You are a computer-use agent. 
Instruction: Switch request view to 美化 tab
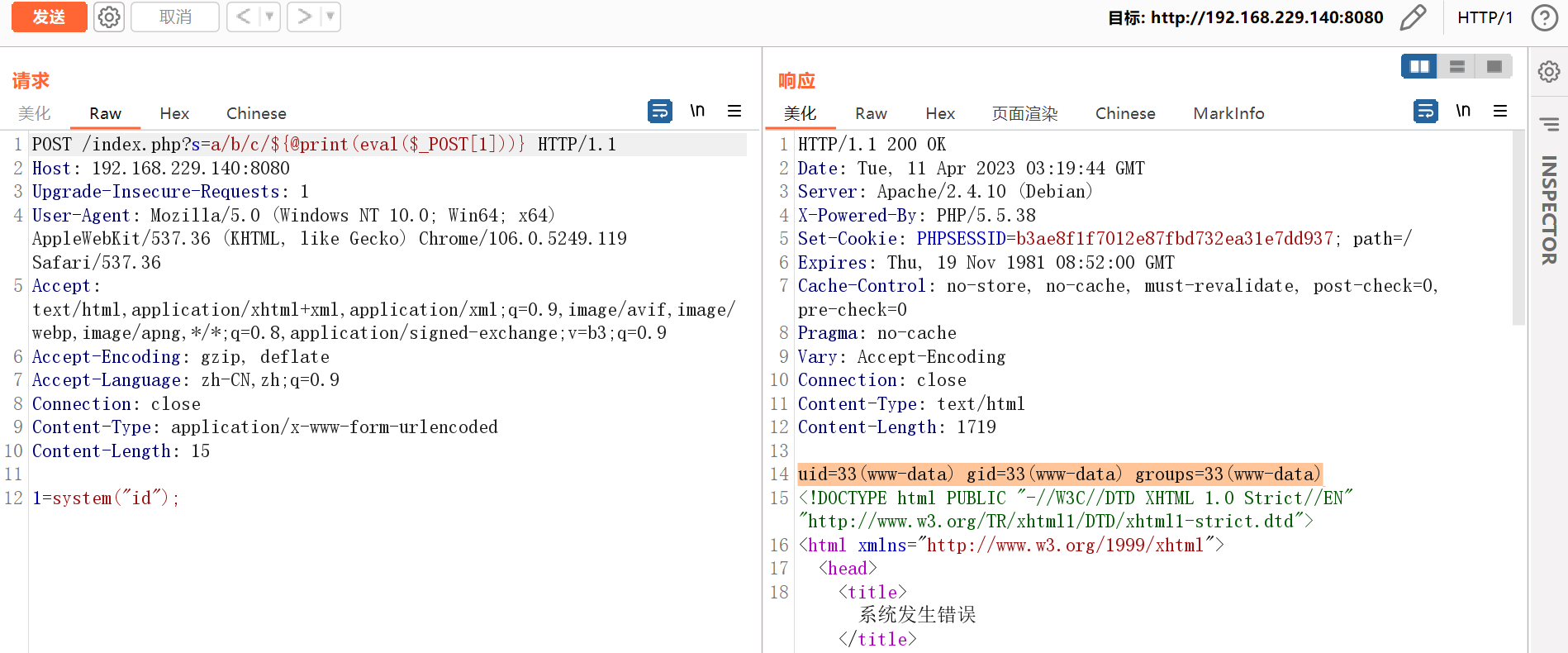(x=35, y=113)
